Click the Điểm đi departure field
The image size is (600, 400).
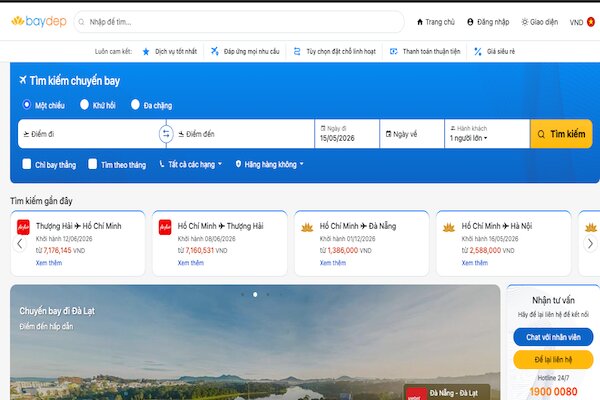pyautogui.click(x=90, y=134)
